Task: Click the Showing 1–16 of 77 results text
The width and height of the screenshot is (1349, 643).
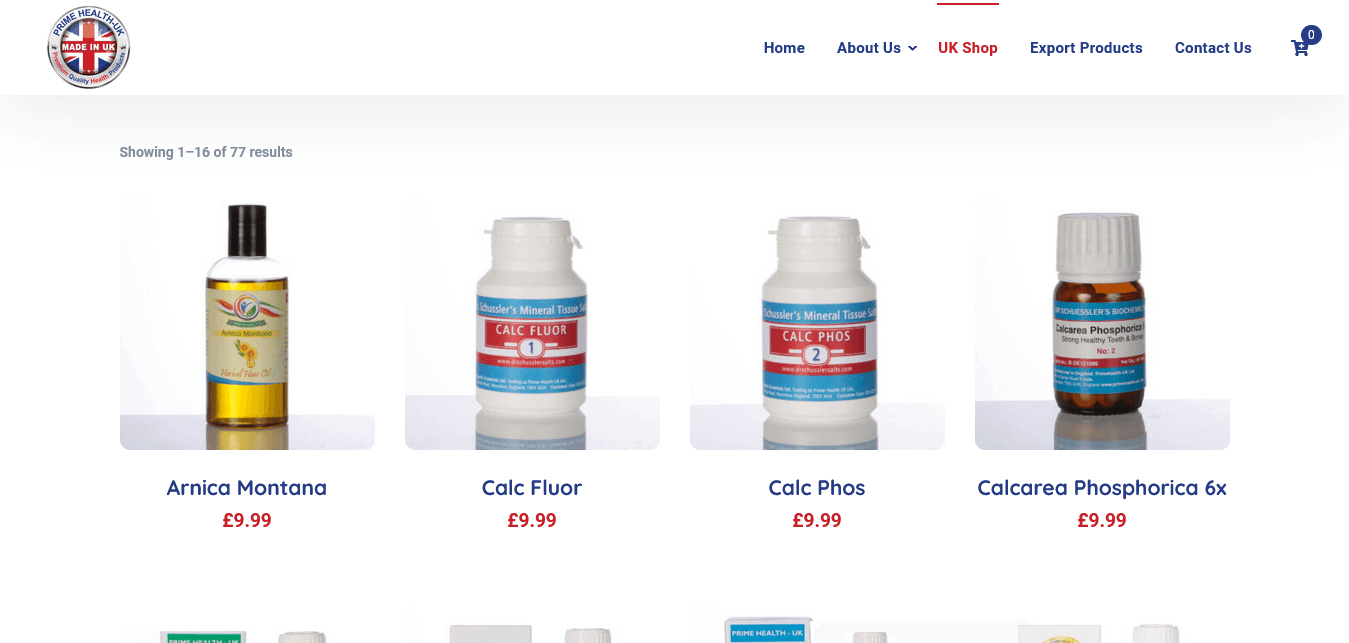Action: click(206, 152)
